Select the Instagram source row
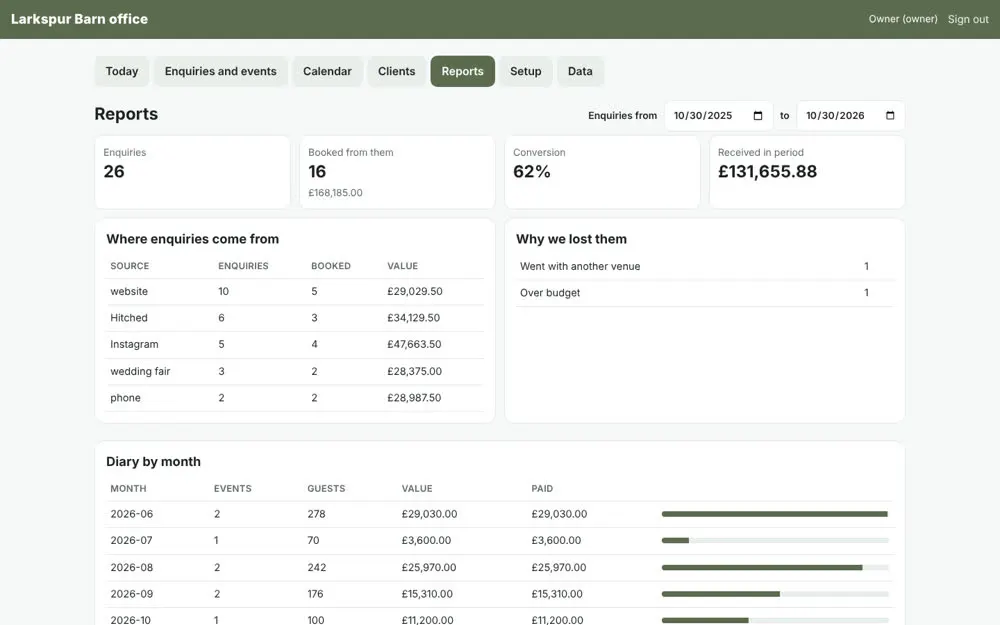The image size is (1000, 625). [295, 344]
